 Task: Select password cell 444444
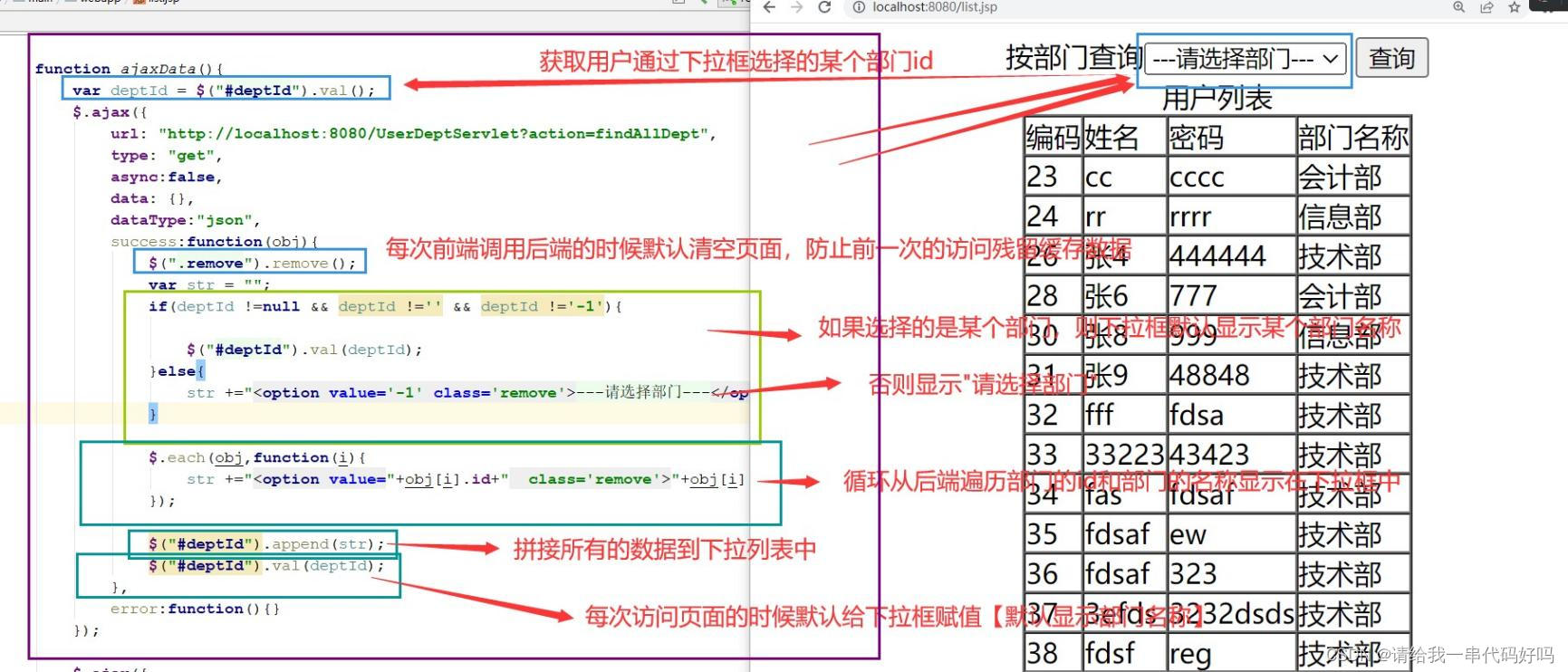[1231, 256]
